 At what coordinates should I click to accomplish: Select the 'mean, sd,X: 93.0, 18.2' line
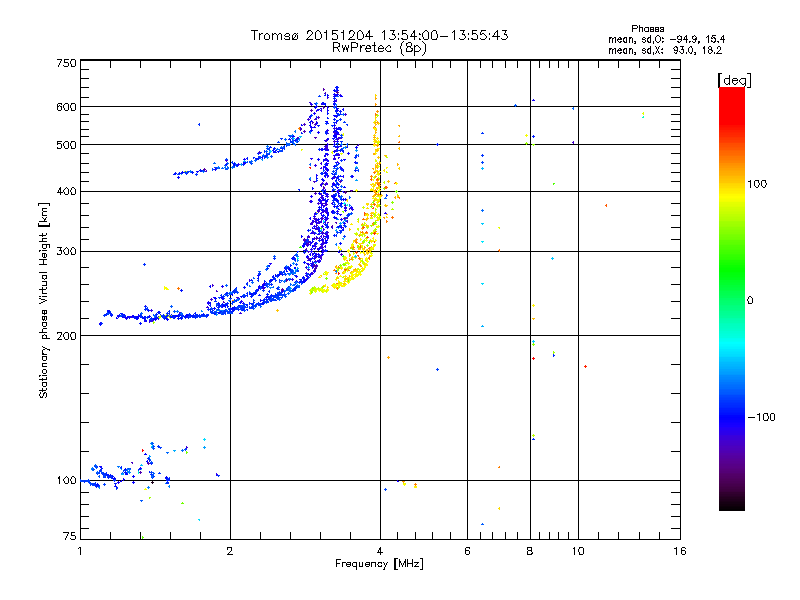click(665, 50)
